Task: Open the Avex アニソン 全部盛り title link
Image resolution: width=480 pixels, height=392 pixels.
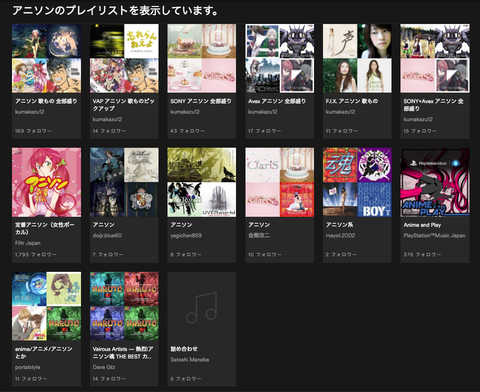Action: (x=277, y=101)
